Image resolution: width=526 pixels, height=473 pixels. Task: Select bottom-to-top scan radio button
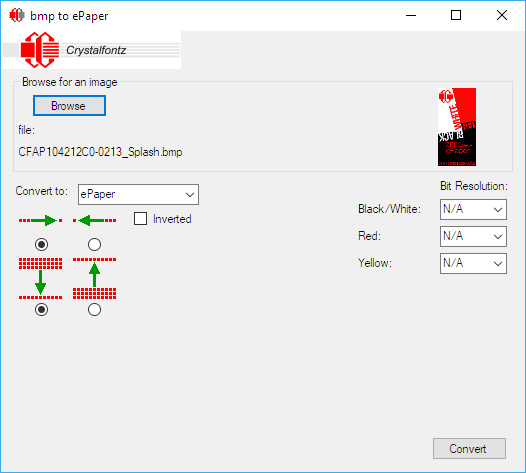coord(94,309)
